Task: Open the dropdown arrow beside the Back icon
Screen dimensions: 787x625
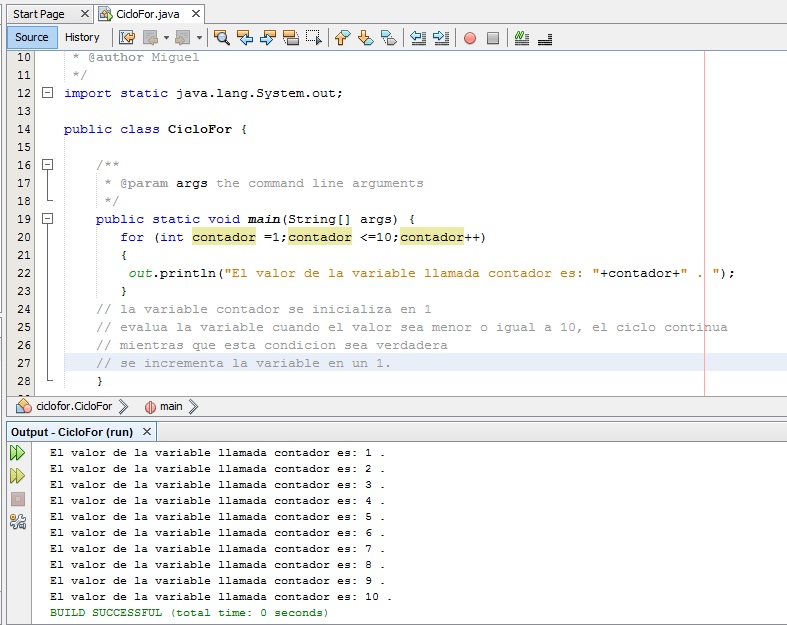Action: coord(167,38)
